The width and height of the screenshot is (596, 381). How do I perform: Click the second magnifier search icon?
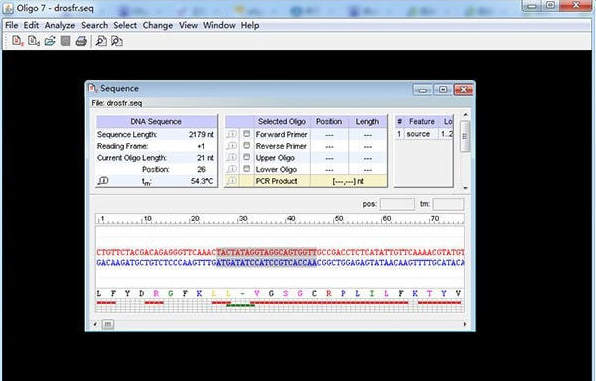(x=116, y=41)
